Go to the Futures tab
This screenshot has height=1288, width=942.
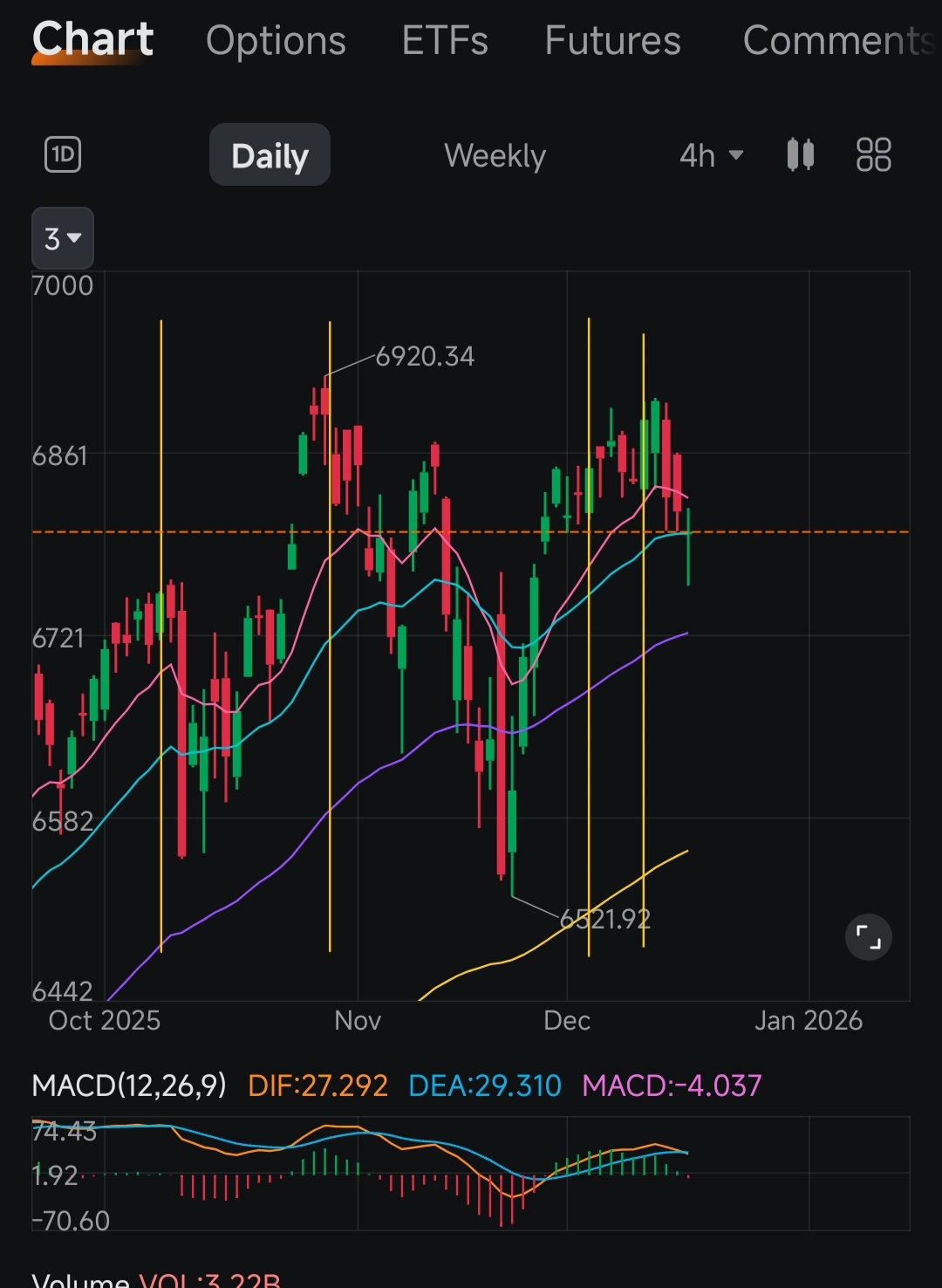pyautogui.click(x=612, y=40)
